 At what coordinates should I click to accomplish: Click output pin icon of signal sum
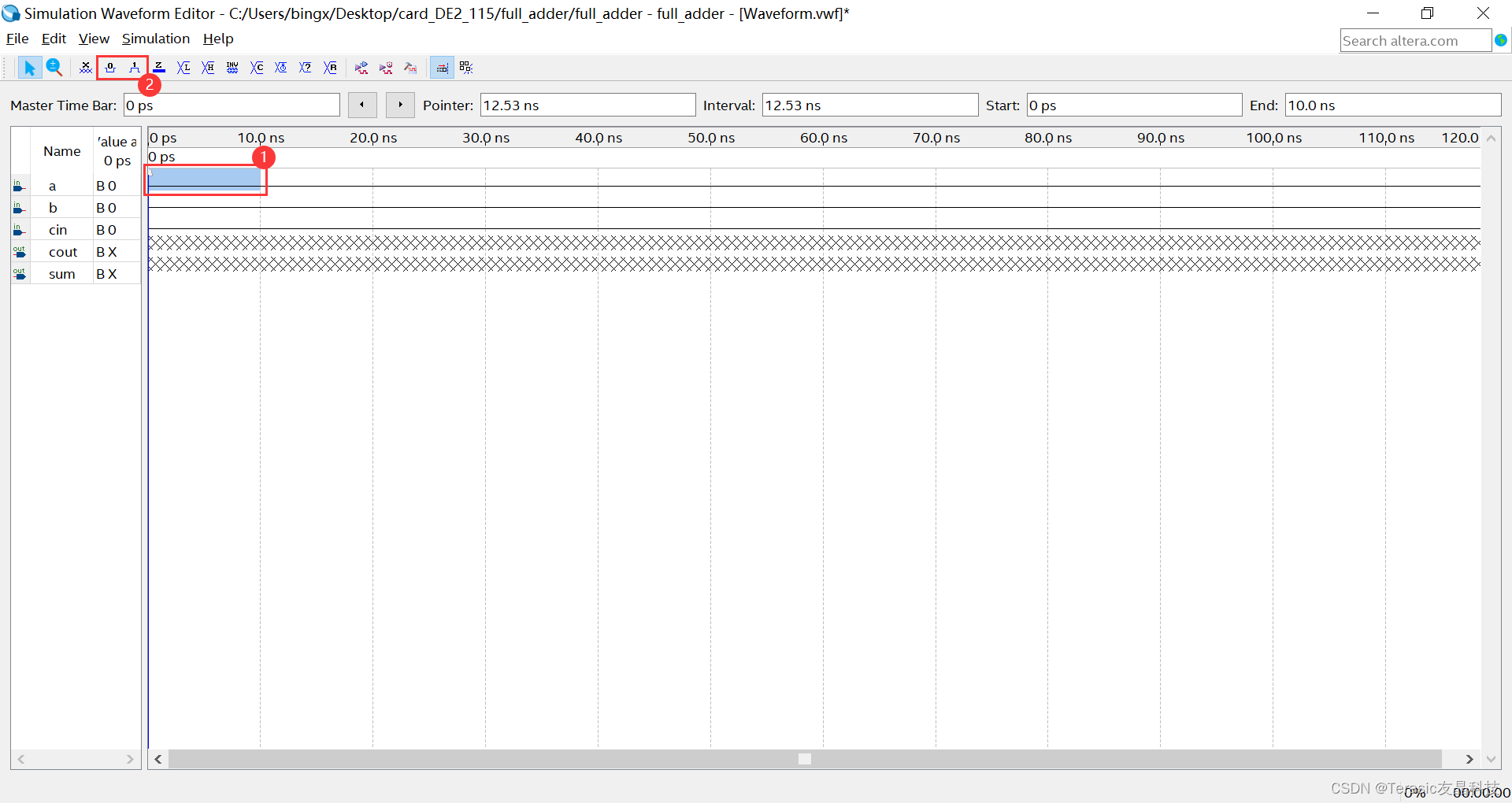[x=20, y=274]
